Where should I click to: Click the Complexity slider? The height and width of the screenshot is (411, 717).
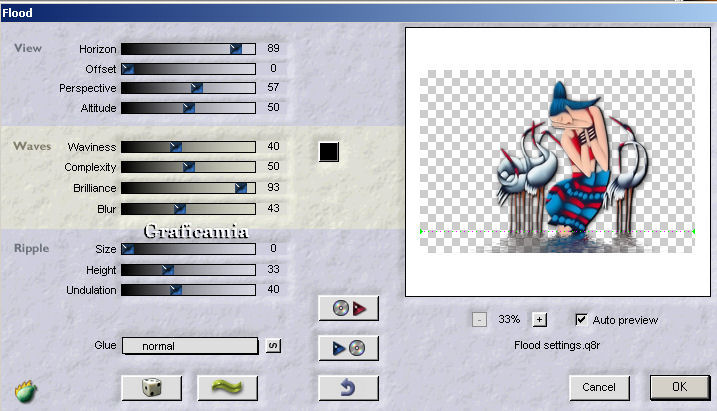(x=188, y=167)
